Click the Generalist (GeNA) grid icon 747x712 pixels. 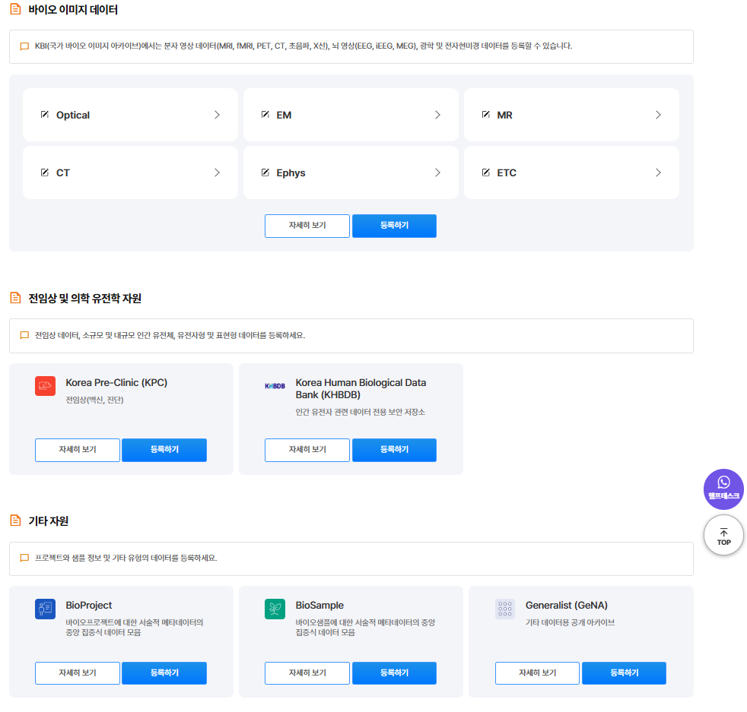pyautogui.click(x=505, y=609)
